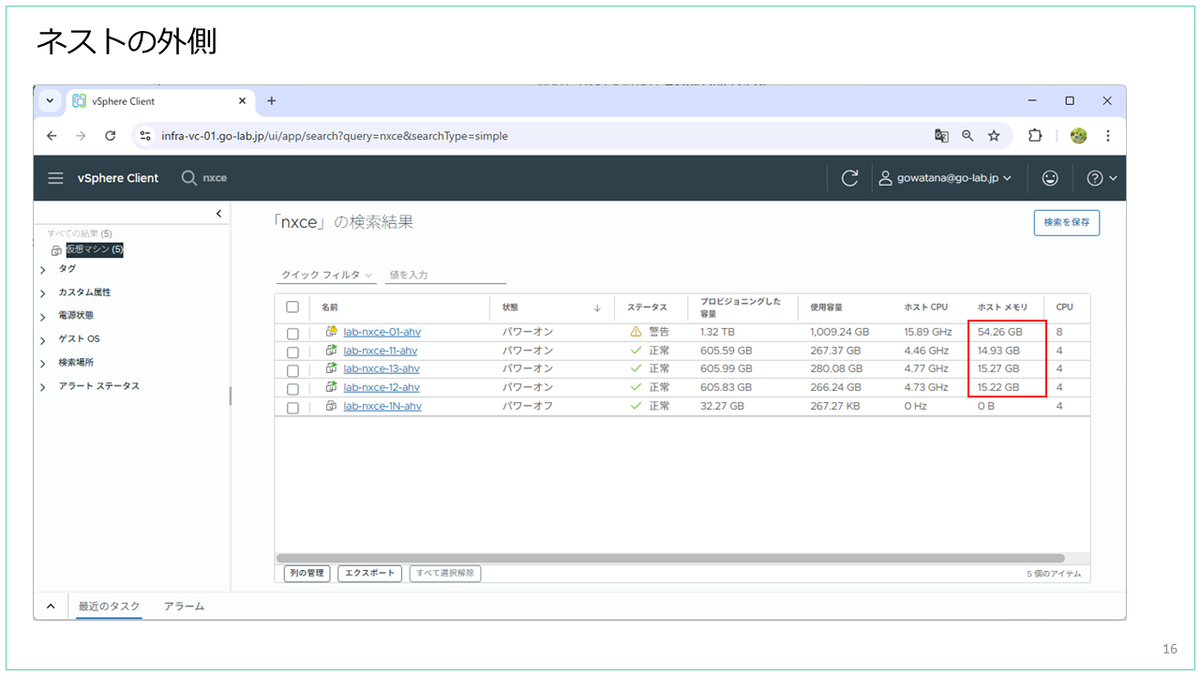Open the lab-nxce-11-ahv VM link
Viewport: 1200px width, 675px height.
click(x=381, y=350)
